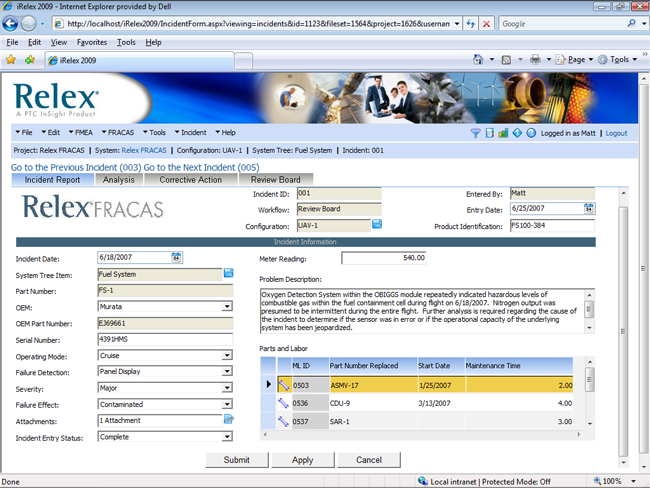Screen dimensions: 650x488
Task: Open the Failure Detection dropdown
Action: (226, 371)
